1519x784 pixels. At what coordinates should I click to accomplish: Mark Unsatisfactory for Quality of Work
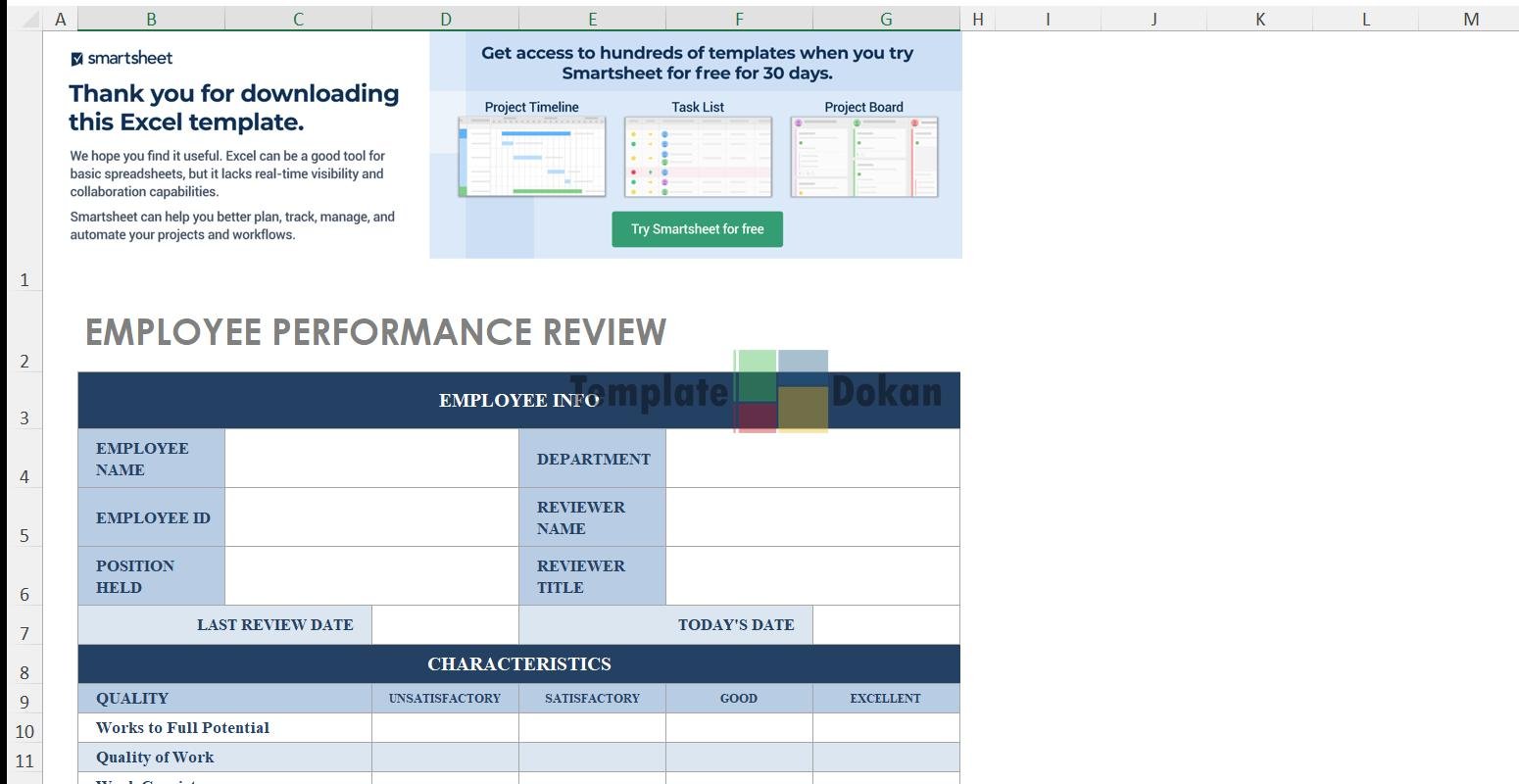coord(445,758)
